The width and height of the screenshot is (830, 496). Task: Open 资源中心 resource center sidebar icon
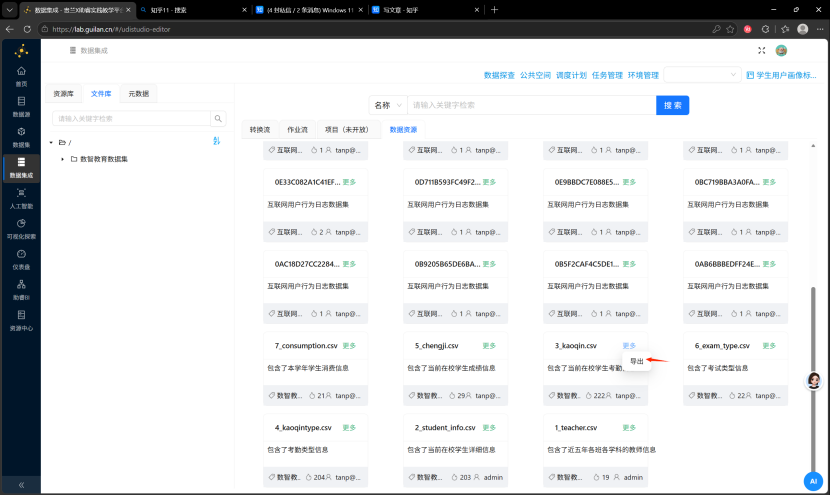point(21,320)
